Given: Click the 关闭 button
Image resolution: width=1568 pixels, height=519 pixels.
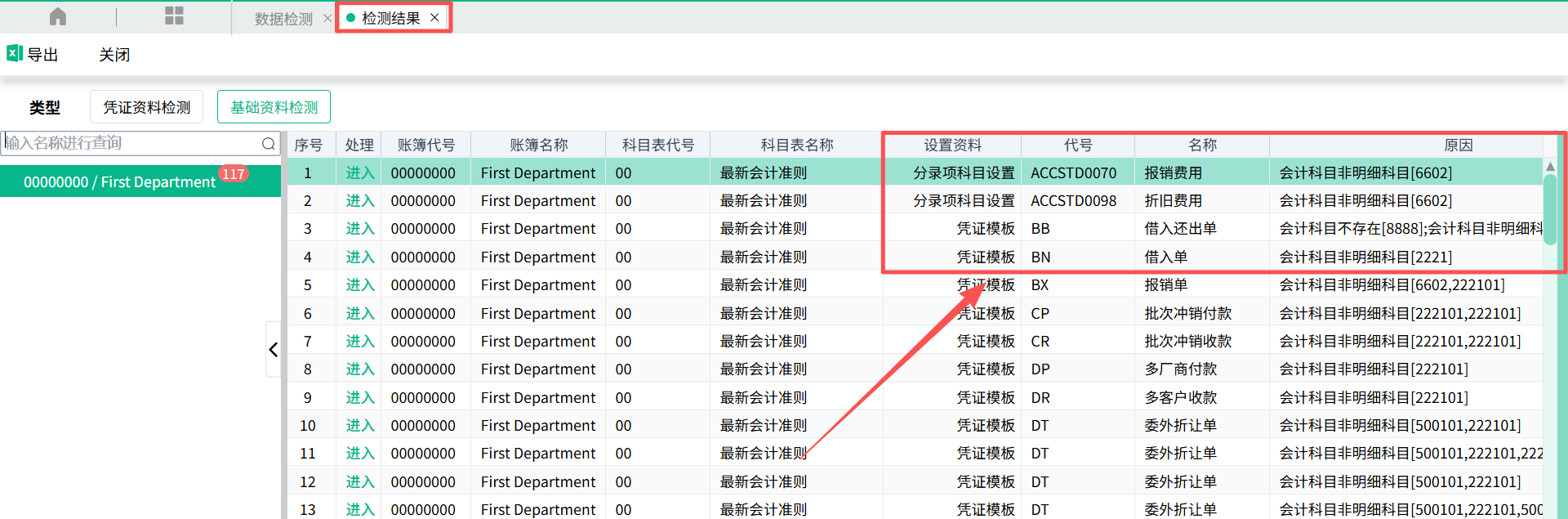Looking at the screenshot, I should coord(114,55).
